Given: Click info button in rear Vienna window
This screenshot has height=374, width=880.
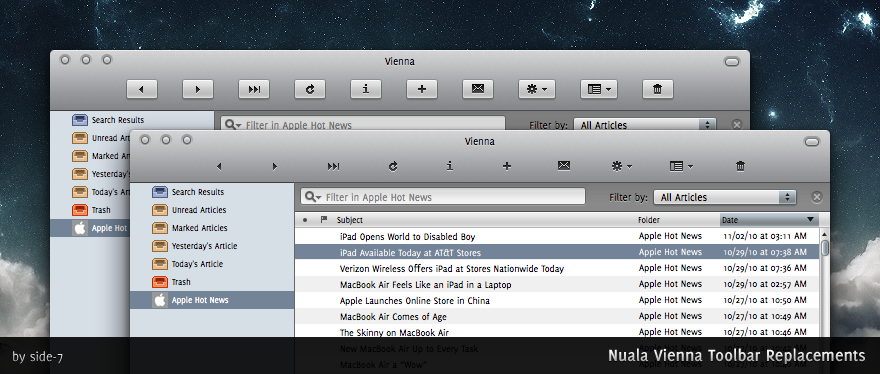Looking at the screenshot, I should click(366, 89).
